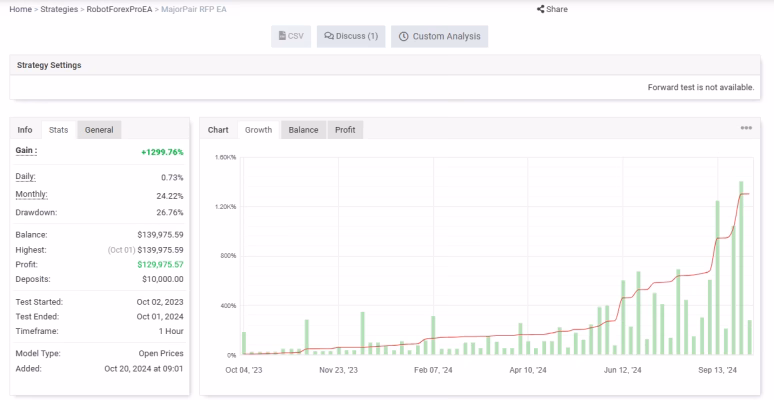Click 'Forward test is not available.' text

pyautogui.click(x=701, y=87)
